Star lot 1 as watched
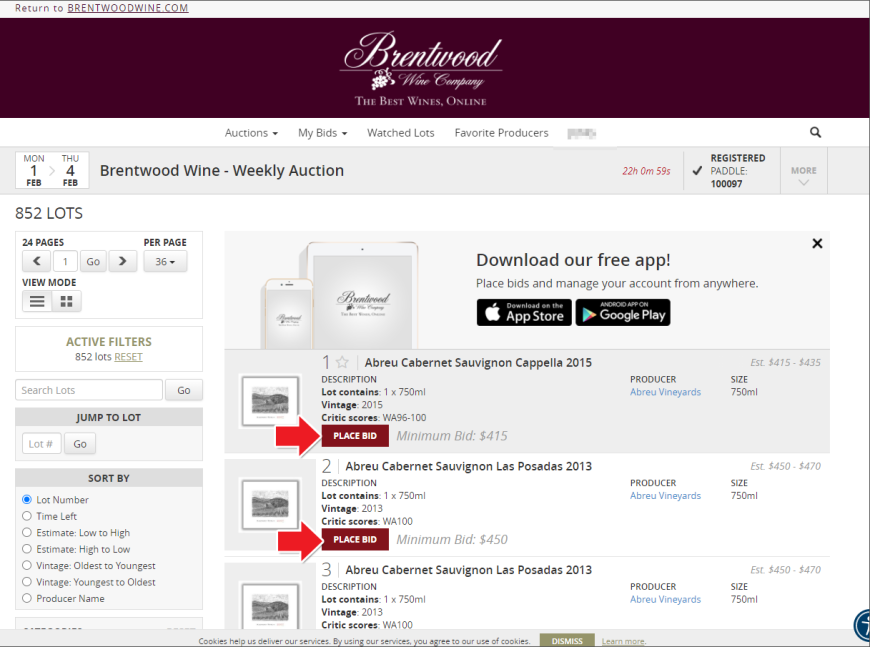 tap(342, 362)
